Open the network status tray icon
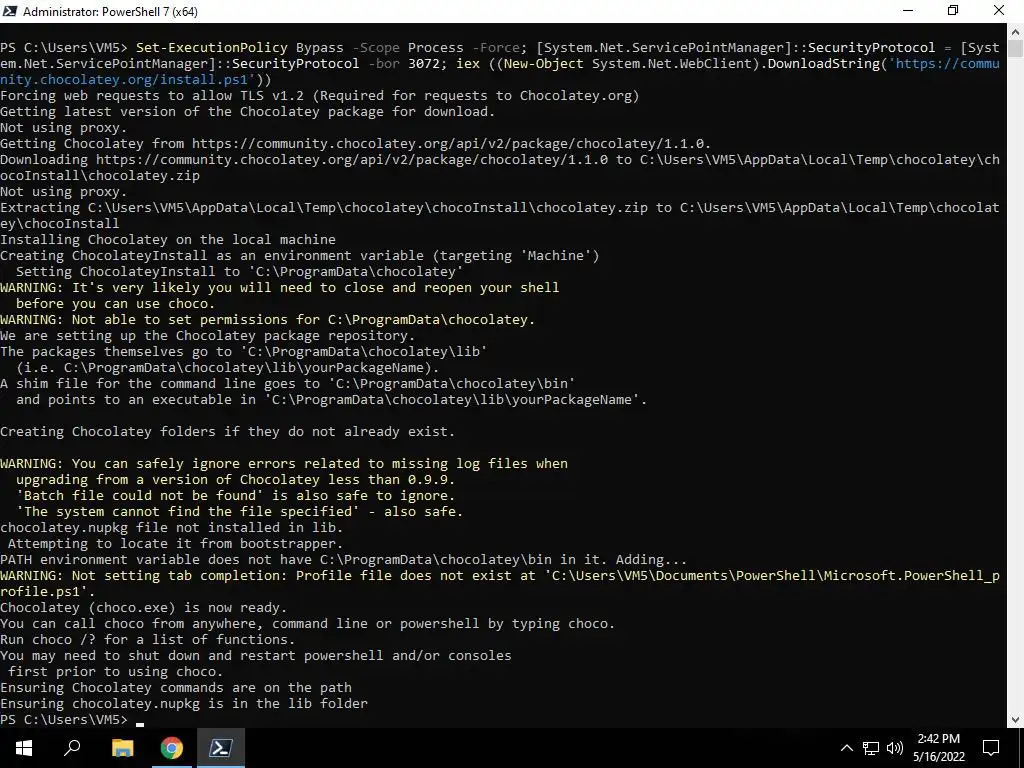The image size is (1024, 768). click(x=871, y=748)
